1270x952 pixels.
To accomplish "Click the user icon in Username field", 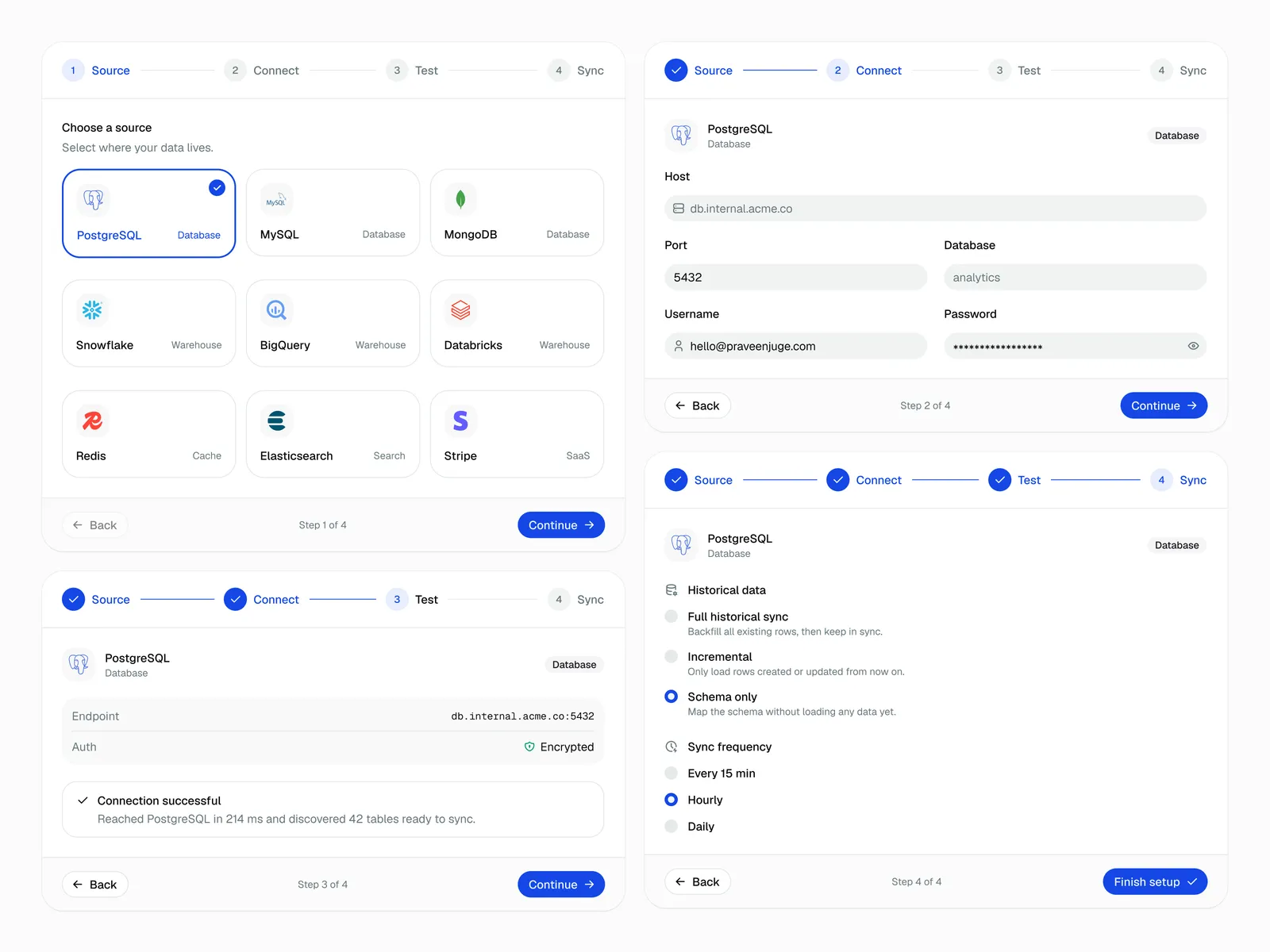I will [679, 346].
